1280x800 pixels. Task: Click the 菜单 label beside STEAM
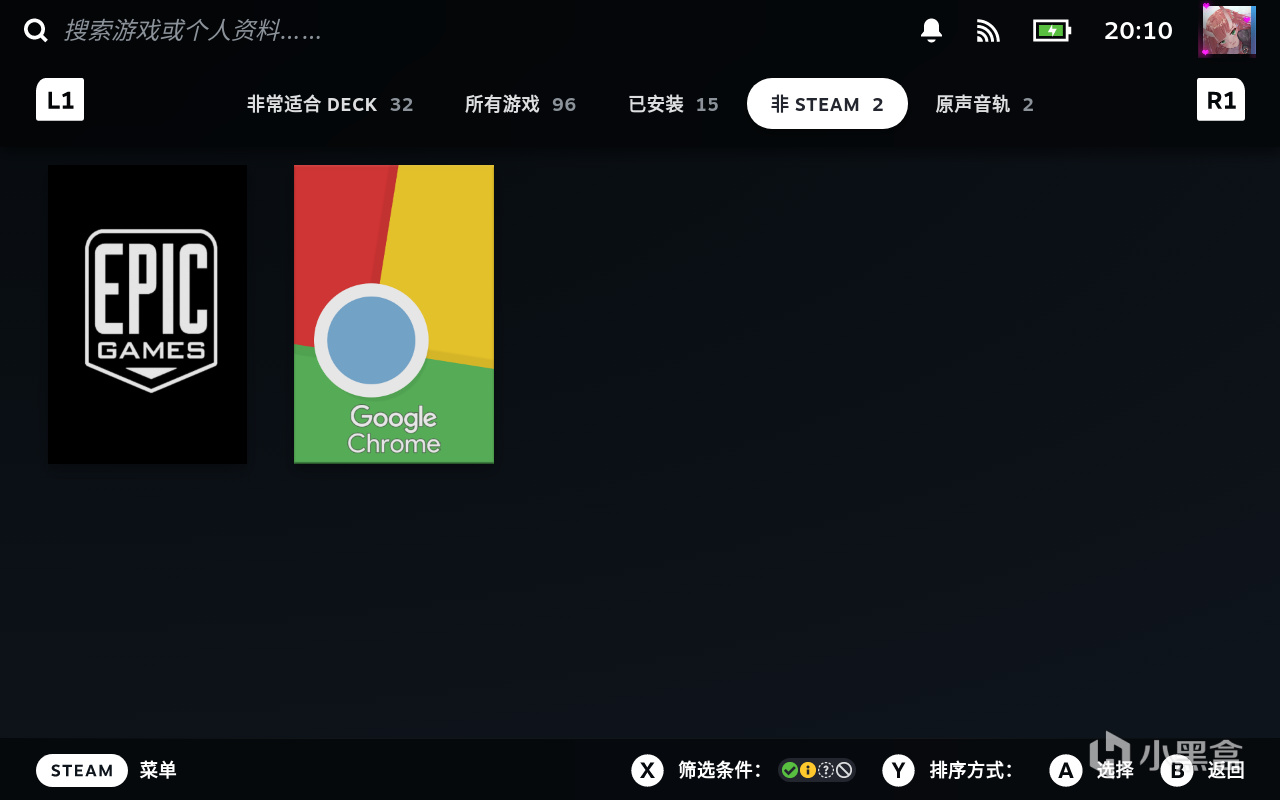pos(158,770)
